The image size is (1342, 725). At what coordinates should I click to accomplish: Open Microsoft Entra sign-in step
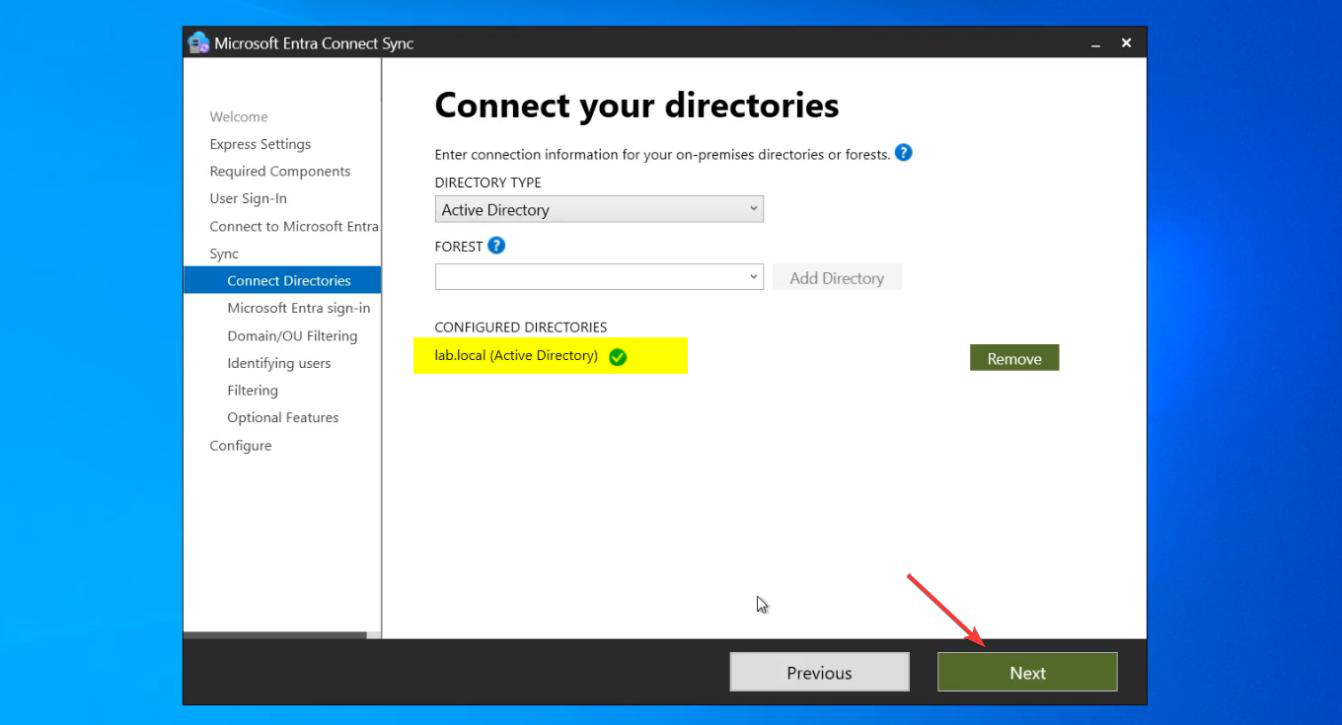(299, 308)
